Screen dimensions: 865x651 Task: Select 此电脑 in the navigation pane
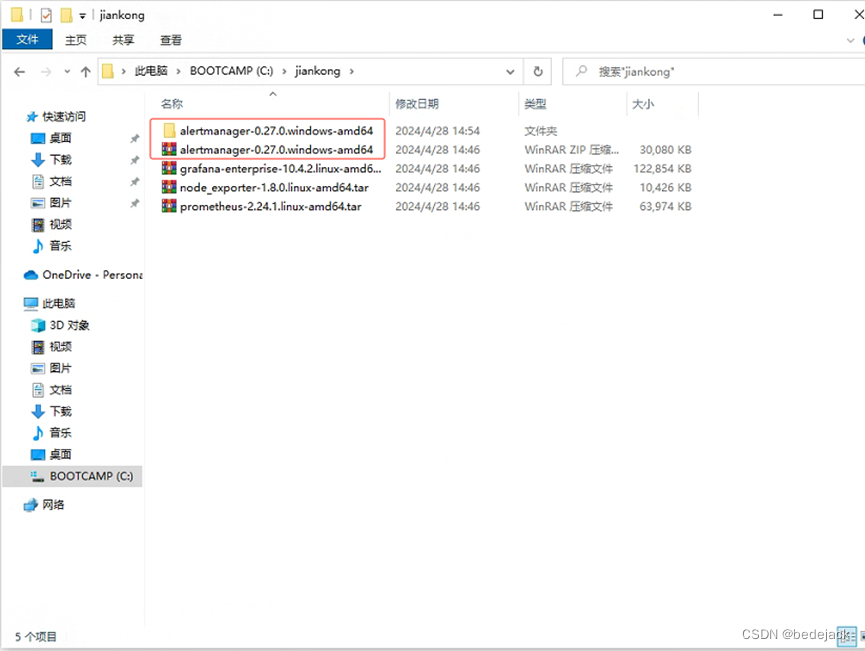coord(58,303)
